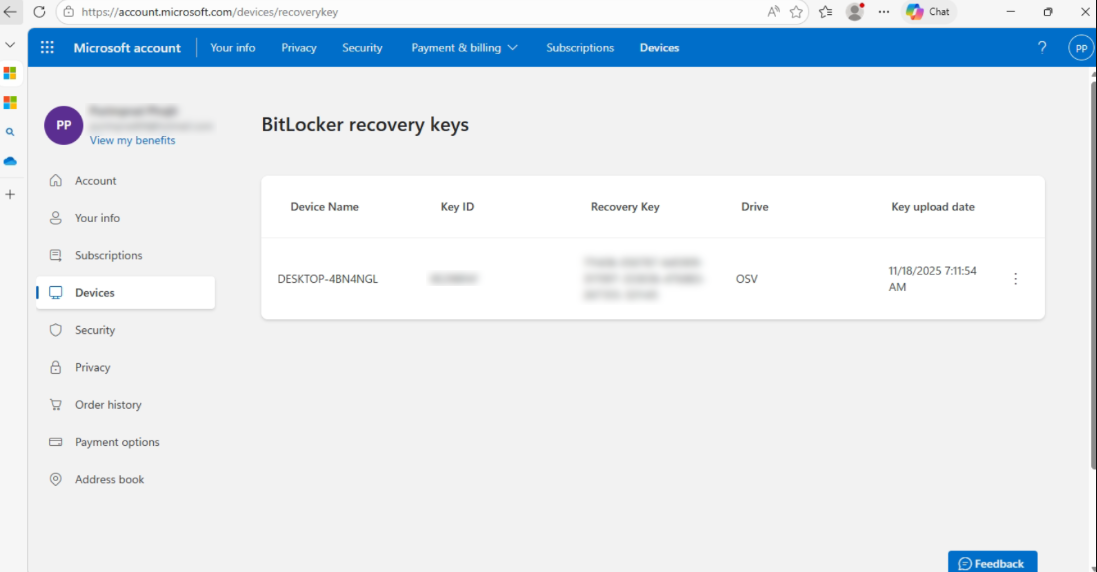The height and width of the screenshot is (572, 1097).
Task: Select Order history in left sidebar
Action: point(126,405)
